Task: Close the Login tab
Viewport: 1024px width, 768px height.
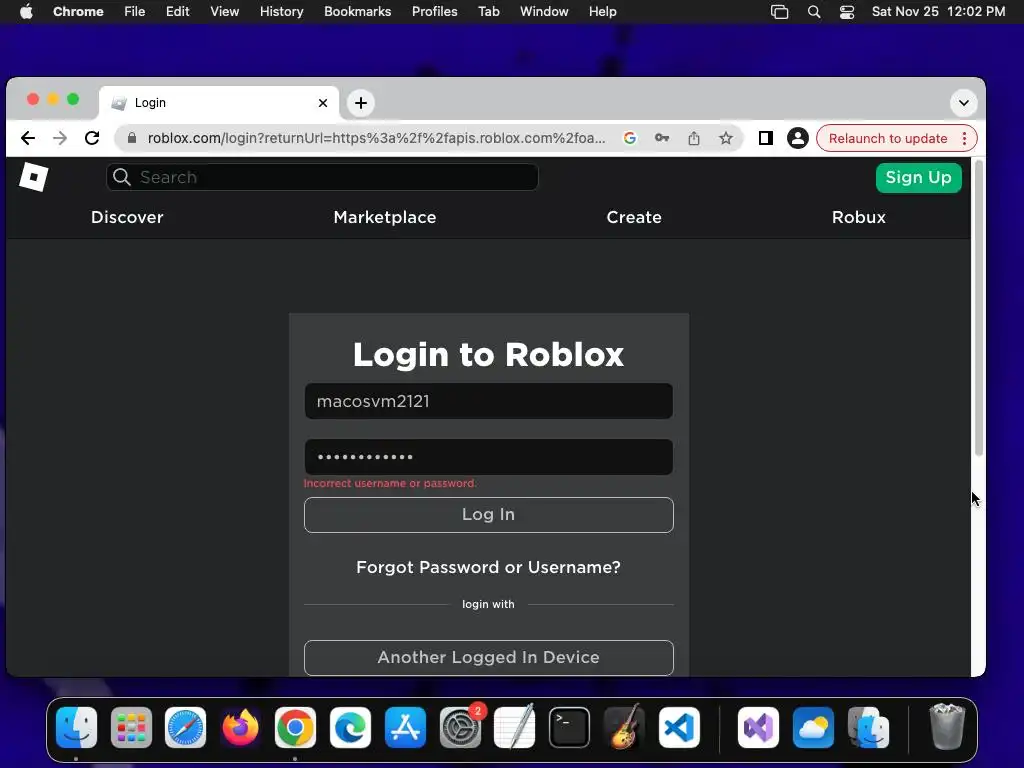Action: tap(323, 103)
